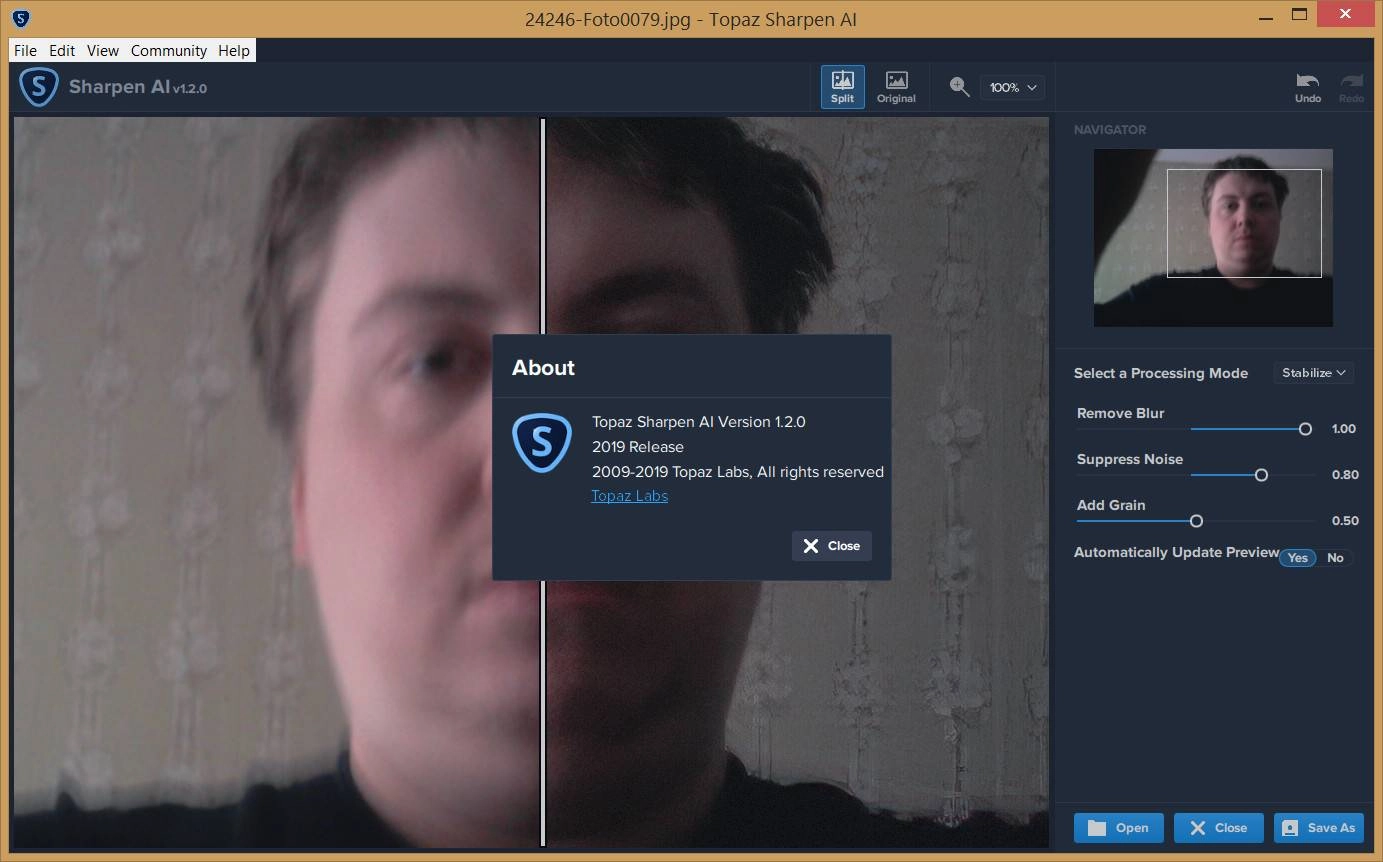Click the Add Grain value 0.50
Image resolution: width=1383 pixels, height=862 pixels.
click(1345, 521)
